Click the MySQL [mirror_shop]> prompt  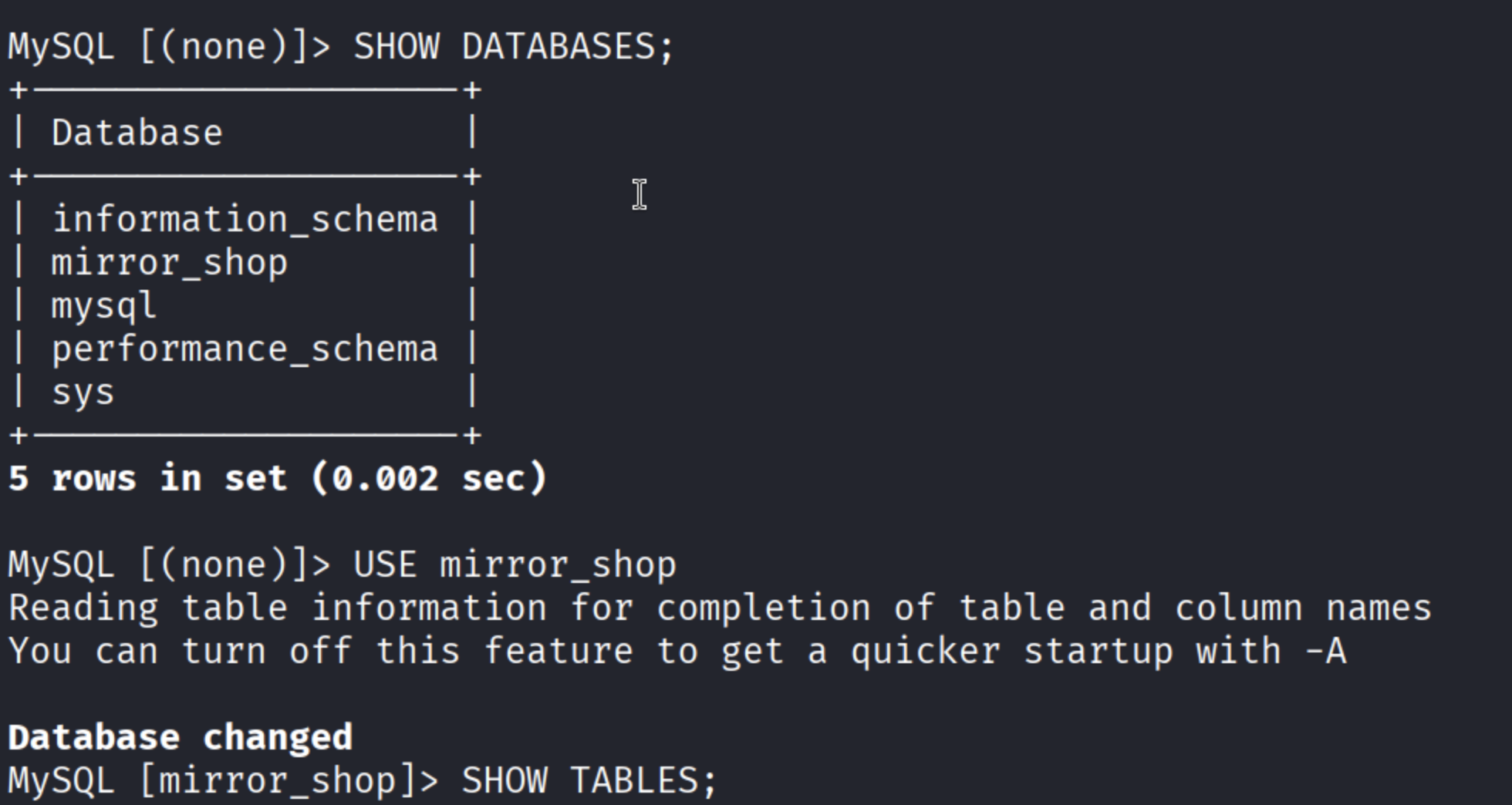coord(223,780)
